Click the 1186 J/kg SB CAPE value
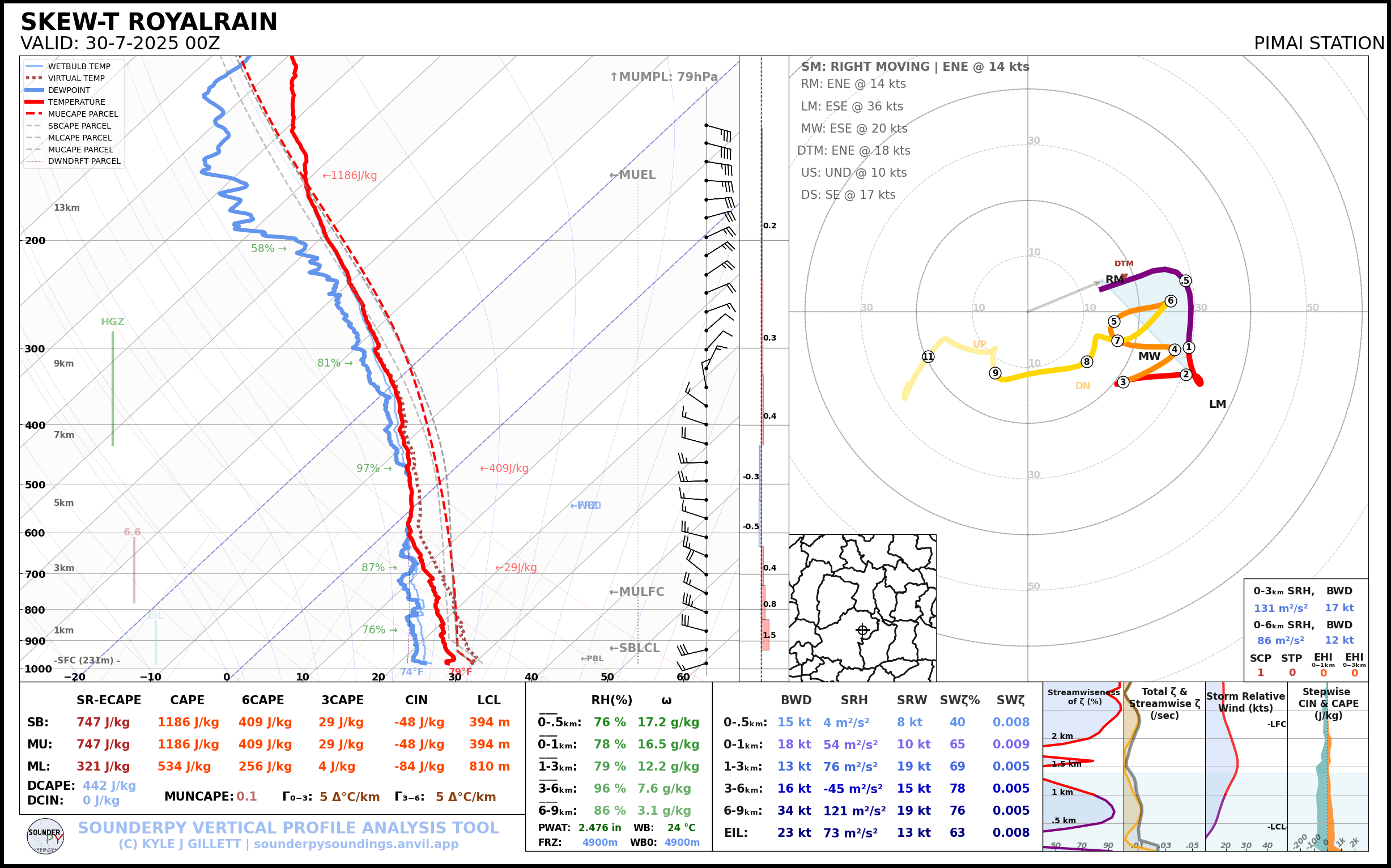The image size is (1391, 868). [188, 722]
